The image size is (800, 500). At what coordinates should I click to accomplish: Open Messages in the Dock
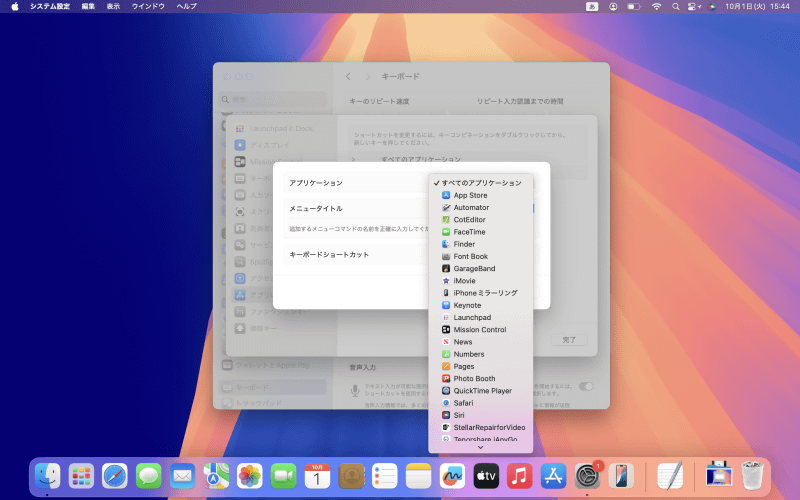click(148, 476)
